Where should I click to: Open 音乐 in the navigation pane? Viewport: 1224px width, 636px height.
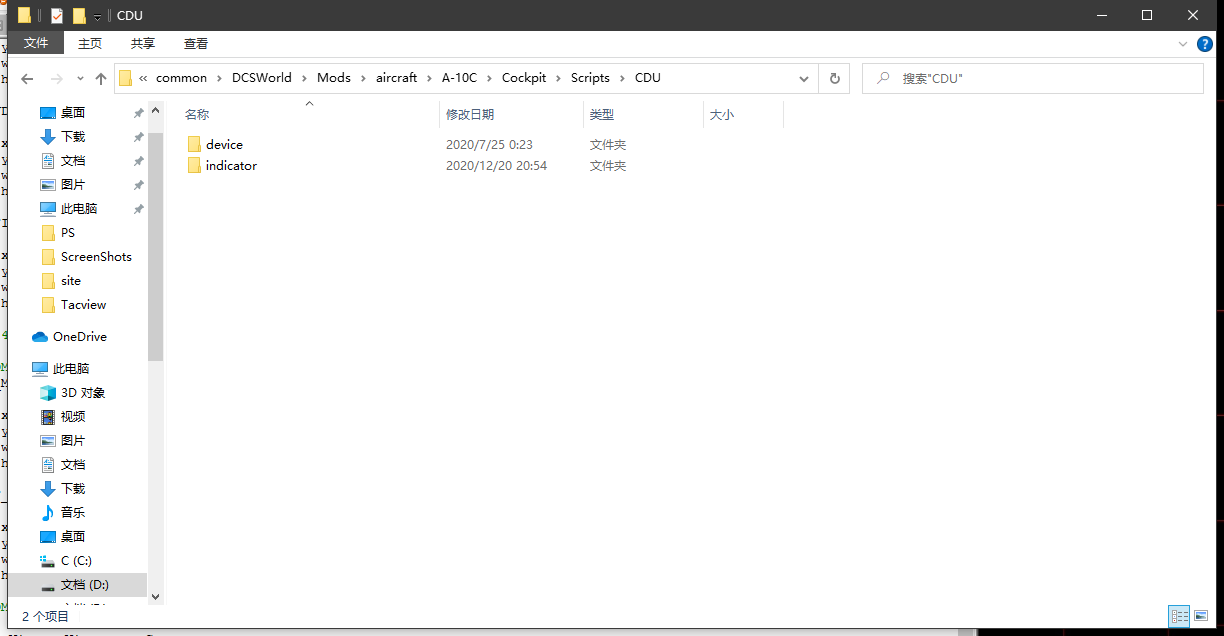pos(73,513)
